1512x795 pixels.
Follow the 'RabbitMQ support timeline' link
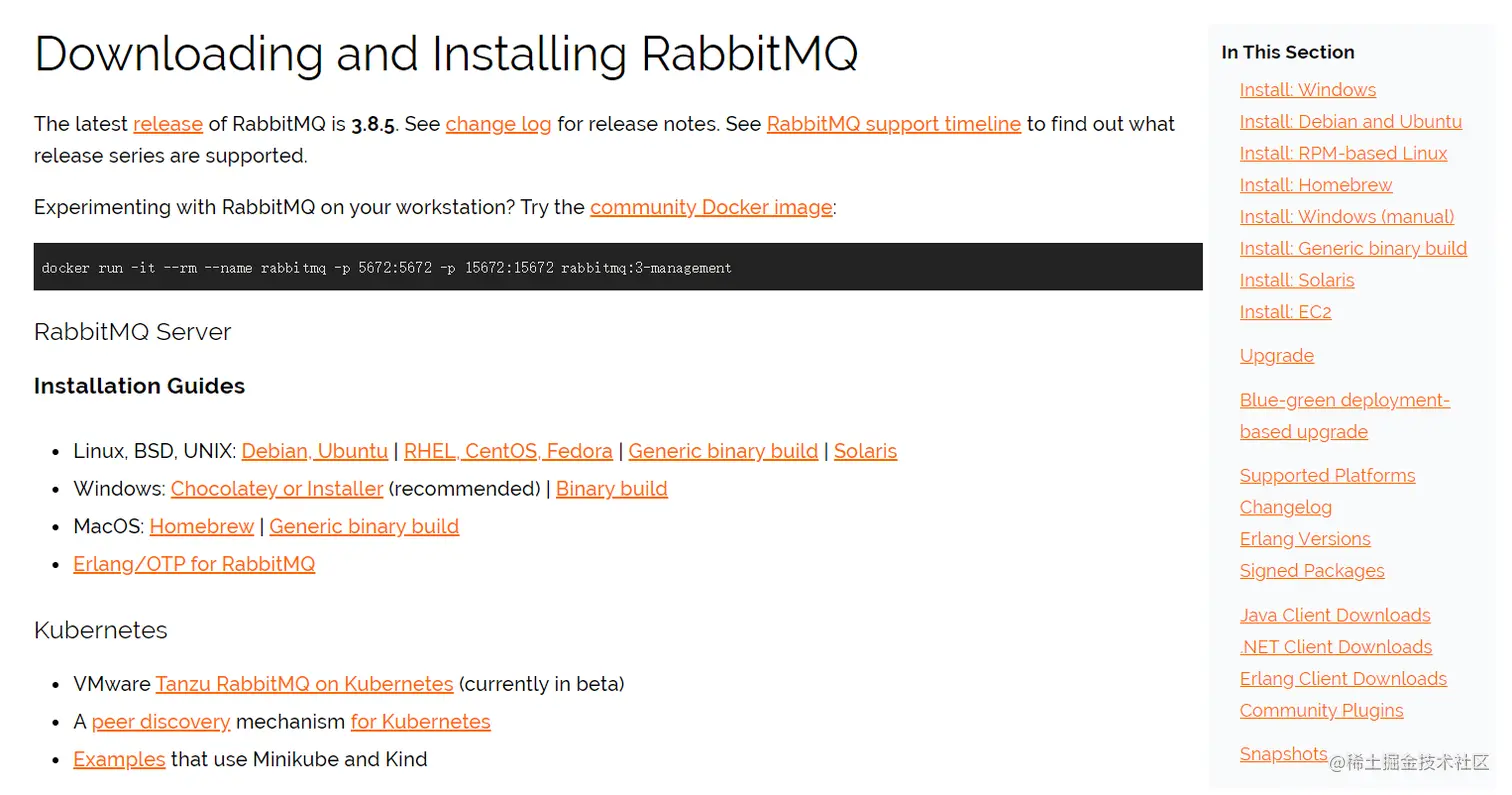pyautogui.click(x=894, y=124)
